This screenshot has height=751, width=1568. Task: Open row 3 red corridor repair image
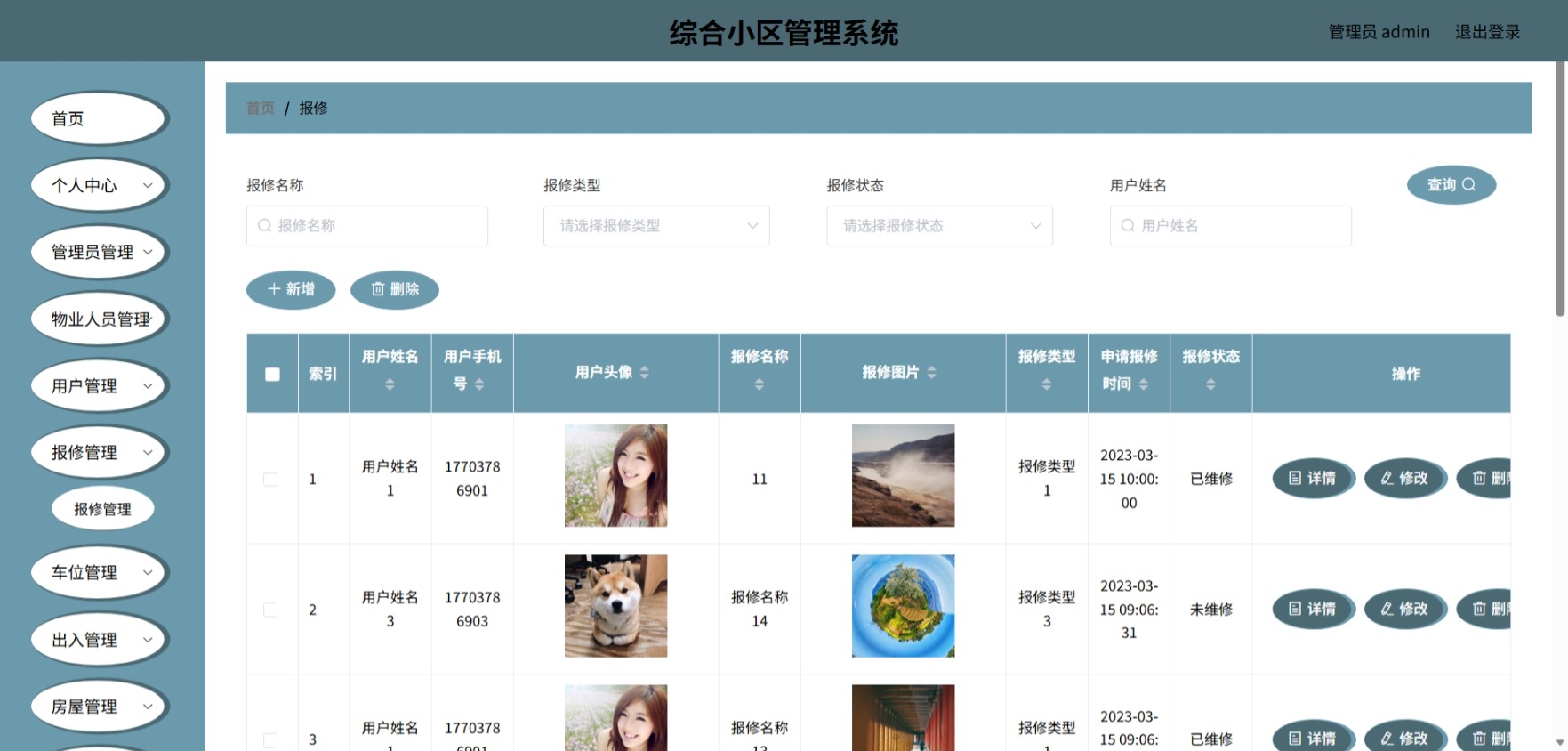click(903, 718)
